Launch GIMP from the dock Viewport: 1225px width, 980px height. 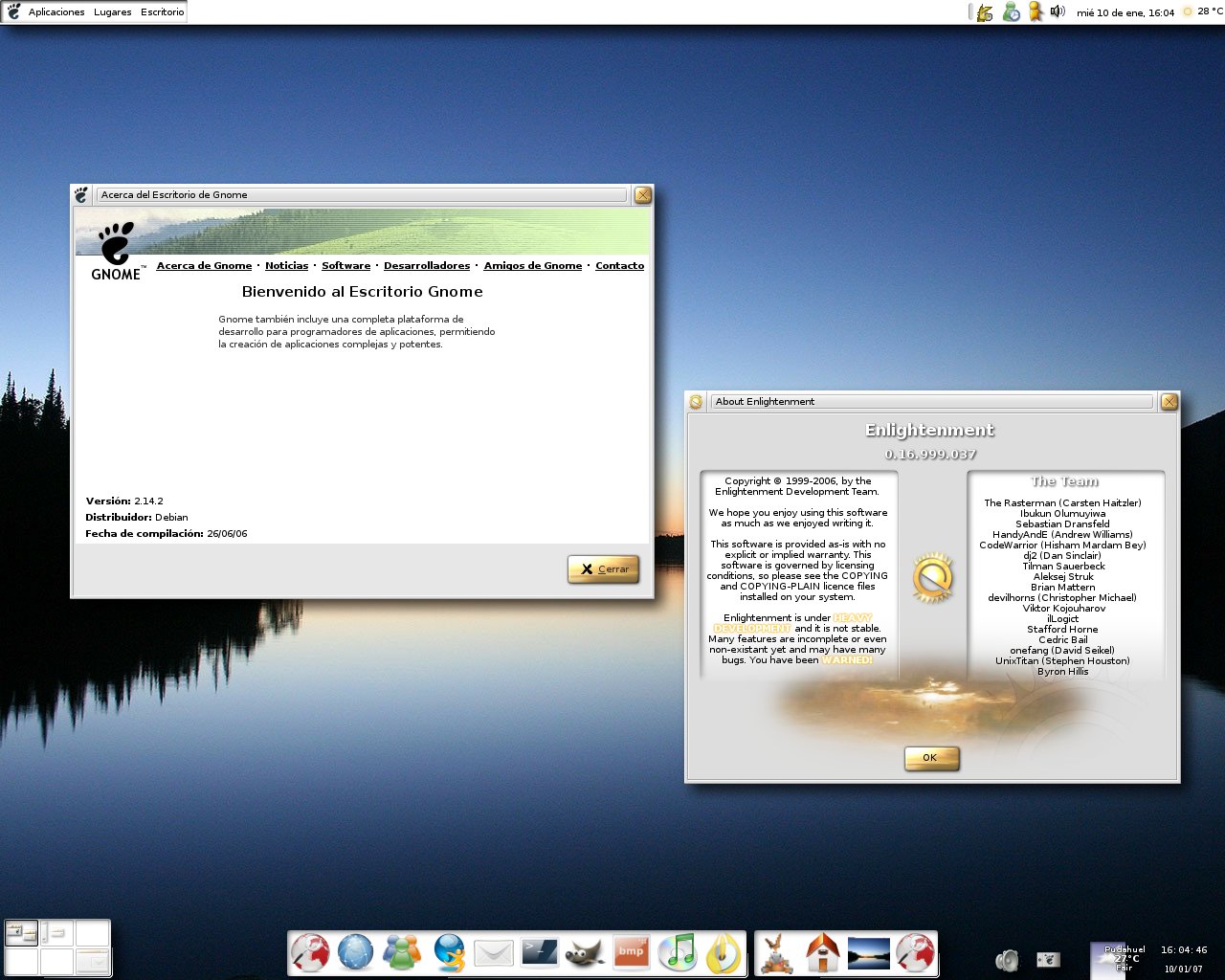[x=584, y=954]
